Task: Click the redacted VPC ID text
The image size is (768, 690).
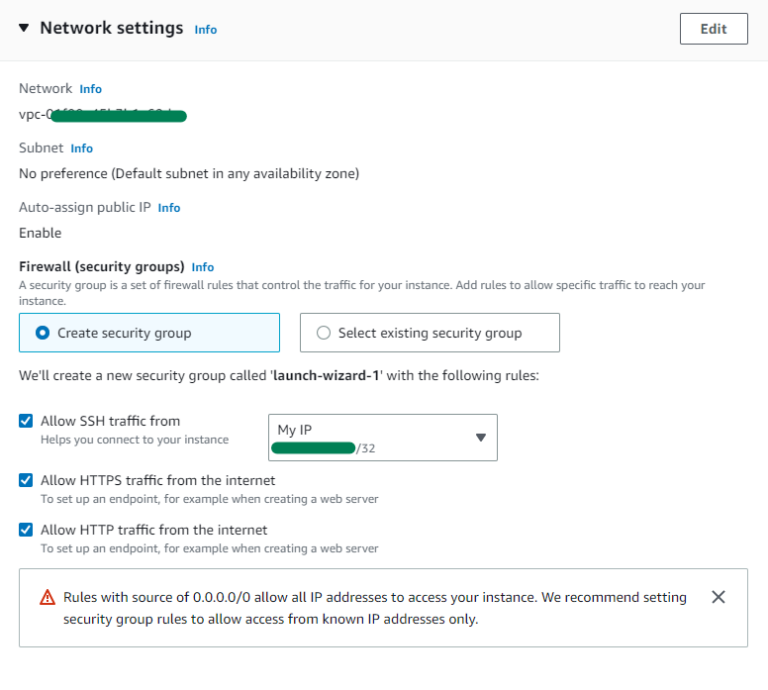Action: pyautogui.click(x=103, y=115)
